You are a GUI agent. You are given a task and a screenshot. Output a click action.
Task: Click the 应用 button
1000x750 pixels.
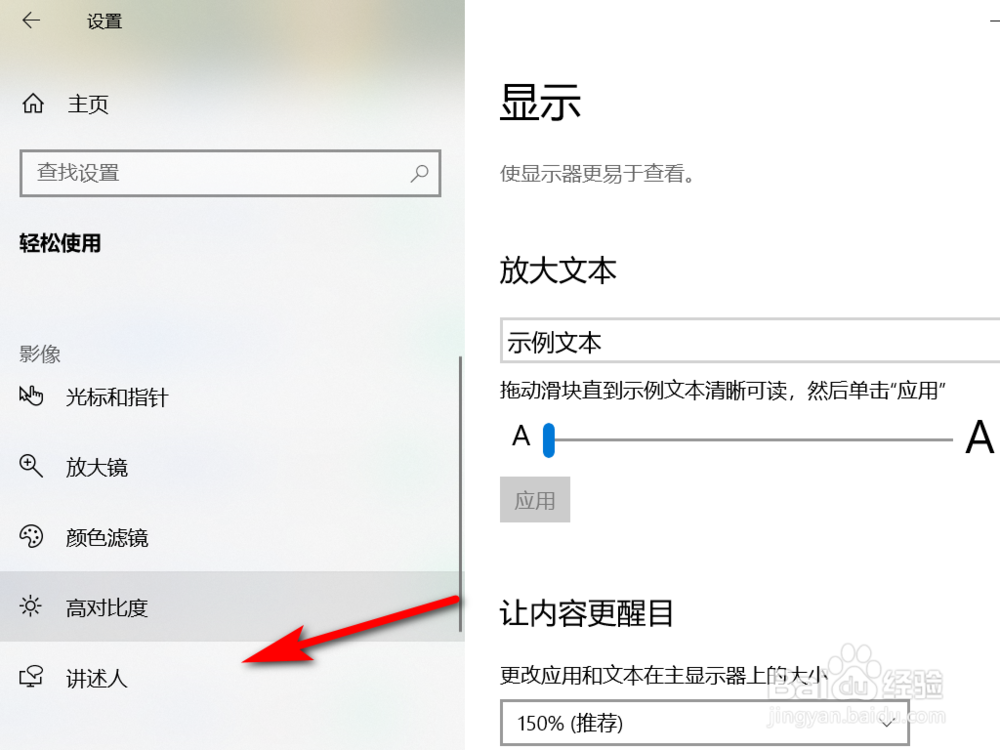535,499
